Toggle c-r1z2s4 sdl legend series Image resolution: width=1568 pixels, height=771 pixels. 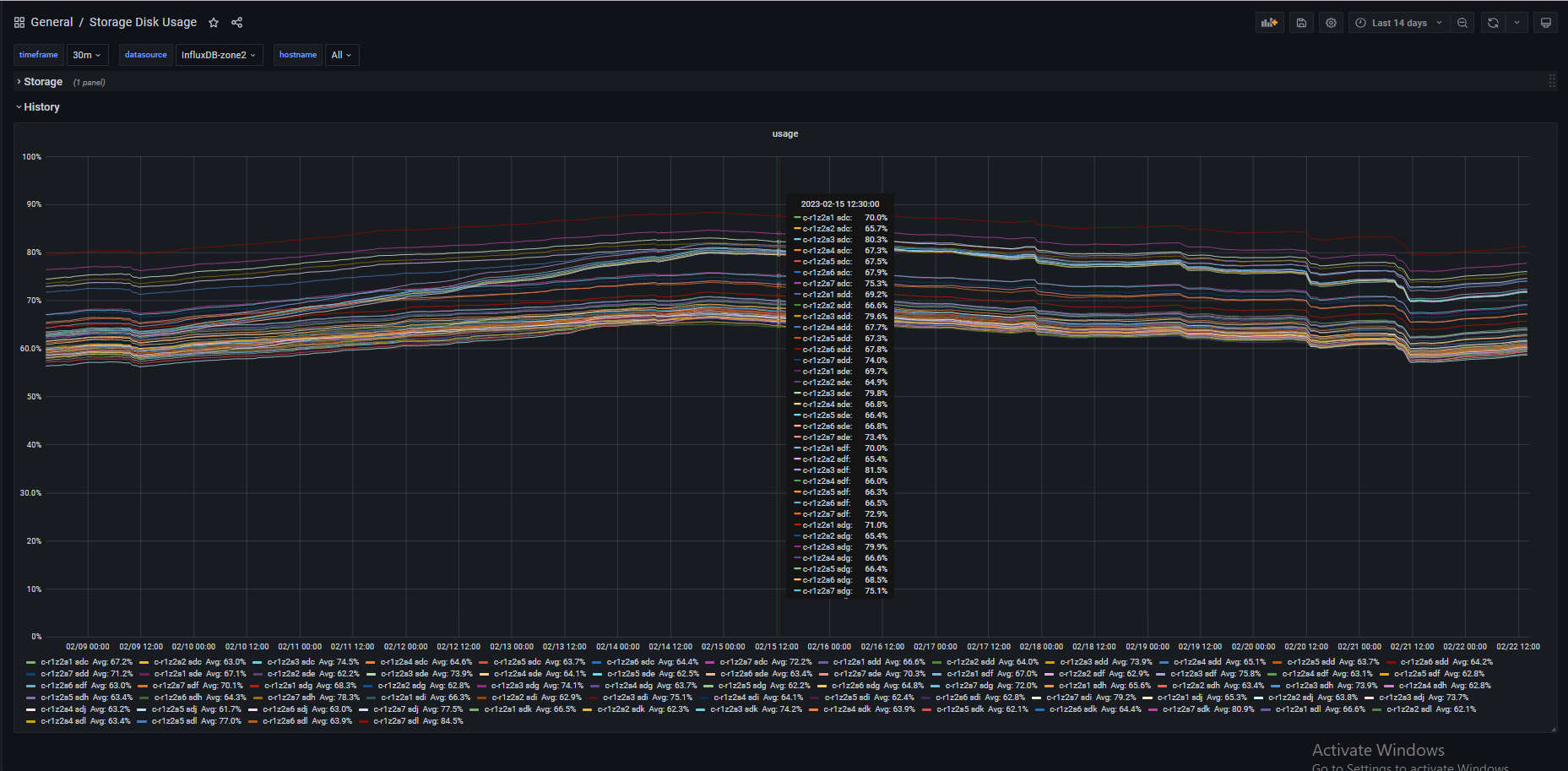[63, 721]
